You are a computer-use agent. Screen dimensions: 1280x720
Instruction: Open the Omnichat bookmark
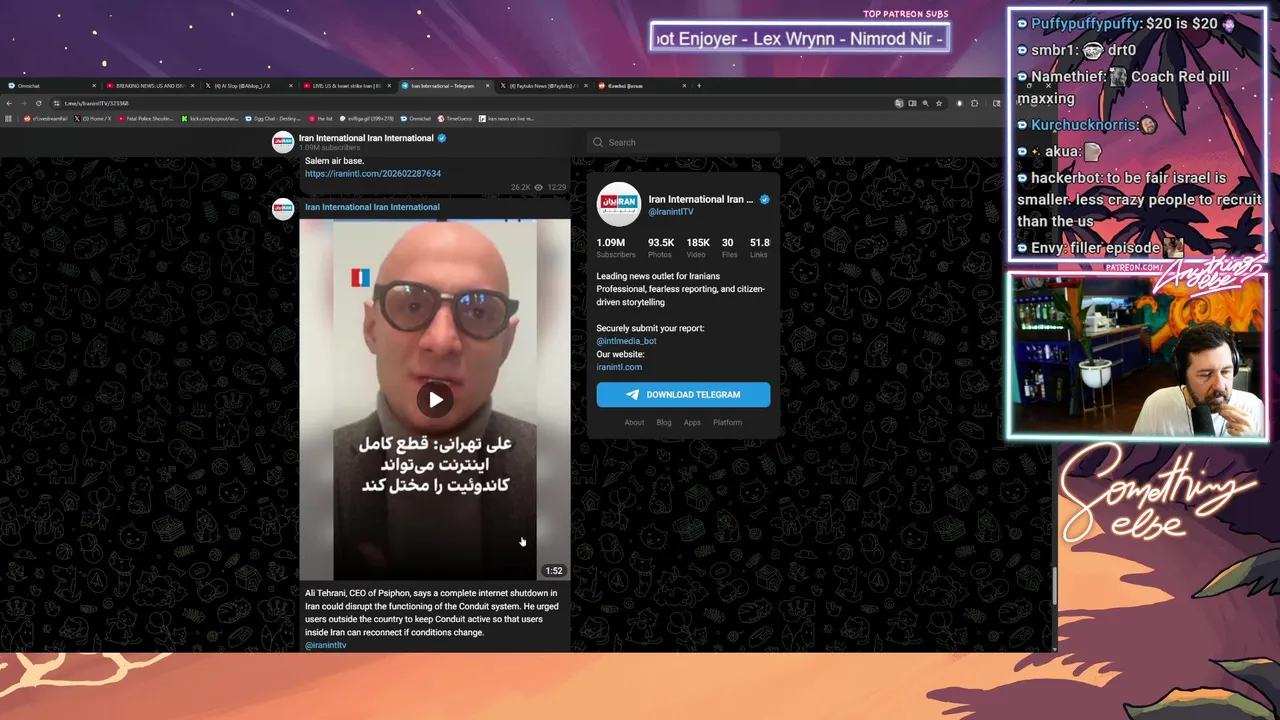pos(415,118)
